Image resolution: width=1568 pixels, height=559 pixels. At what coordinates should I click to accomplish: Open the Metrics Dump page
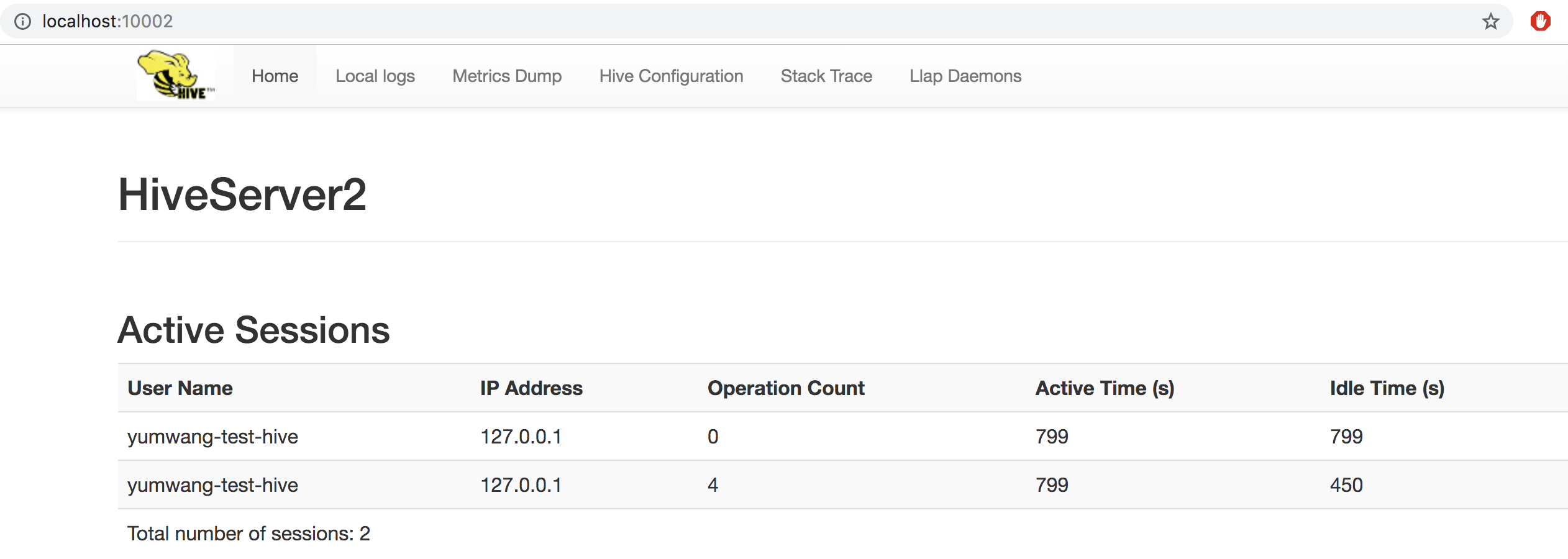point(507,76)
